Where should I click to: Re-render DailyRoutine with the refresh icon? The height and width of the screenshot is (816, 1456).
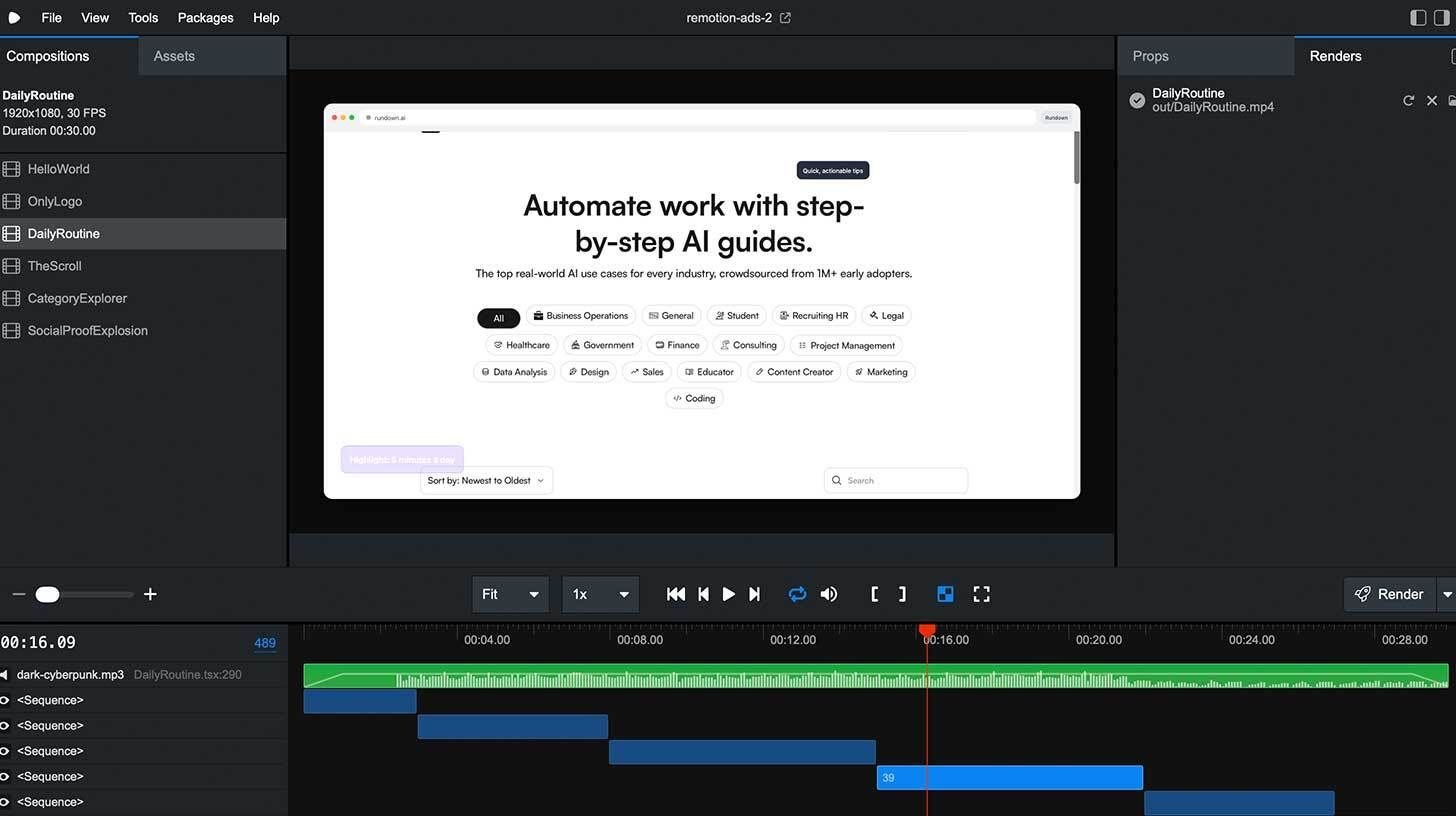[1409, 100]
